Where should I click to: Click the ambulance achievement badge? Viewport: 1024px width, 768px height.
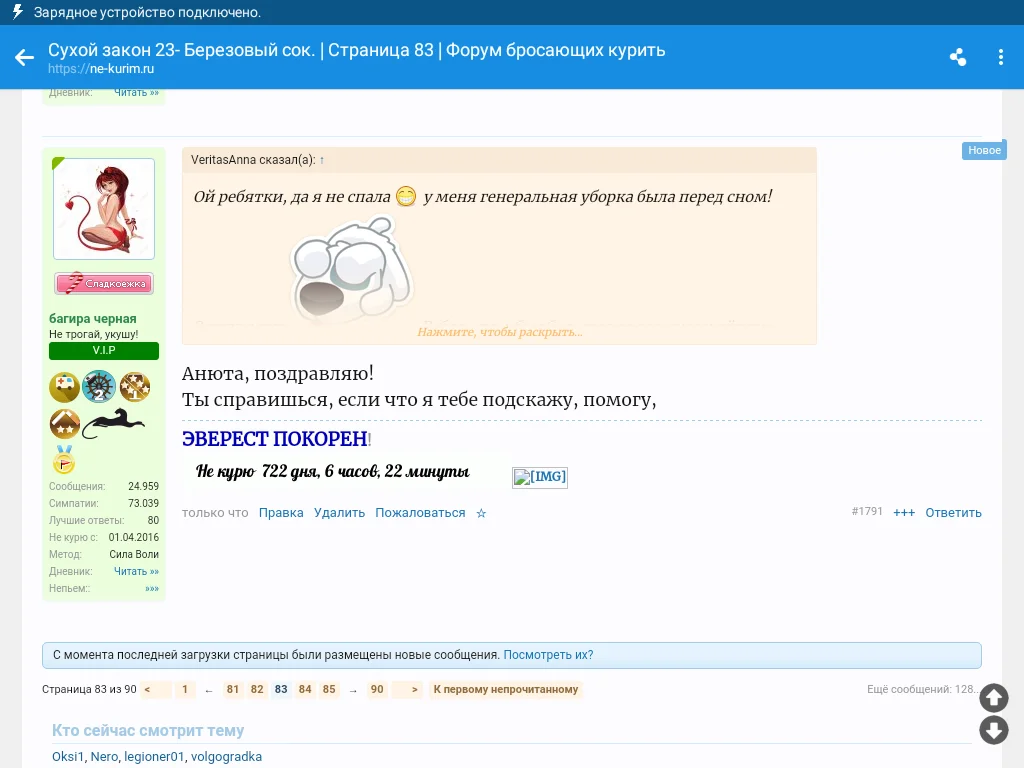64,386
